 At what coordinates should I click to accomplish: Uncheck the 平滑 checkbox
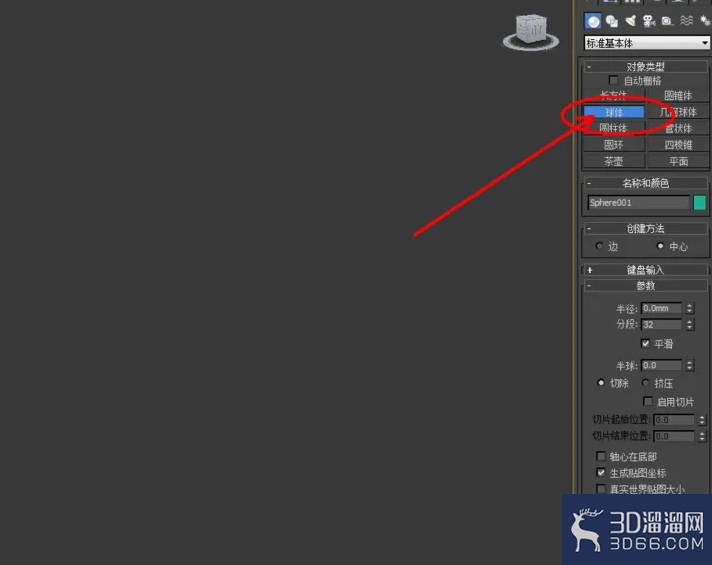pos(645,343)
